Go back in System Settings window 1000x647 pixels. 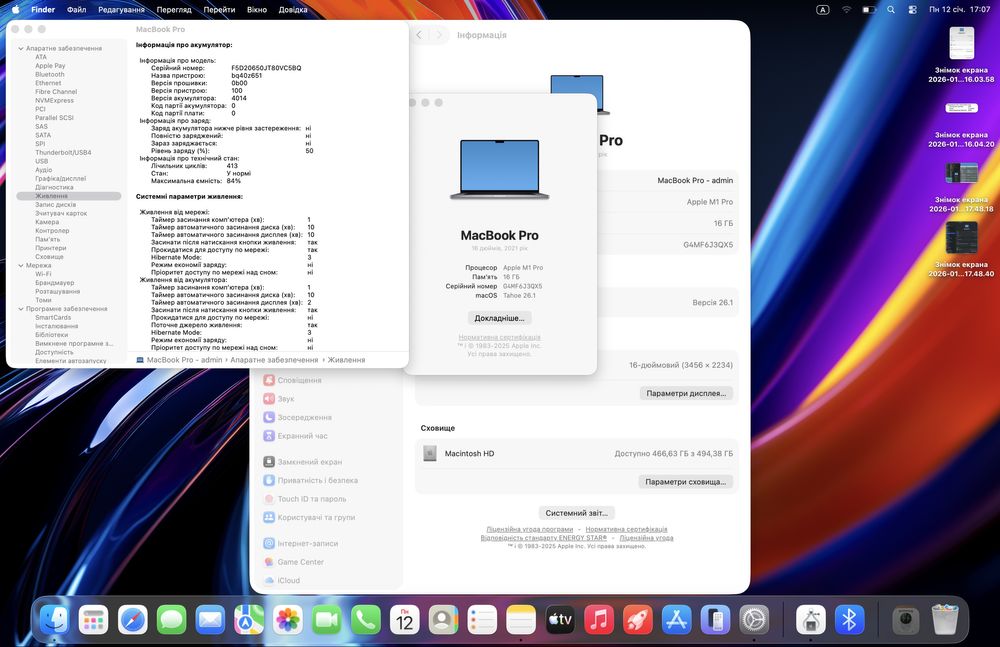pos(419,35)
